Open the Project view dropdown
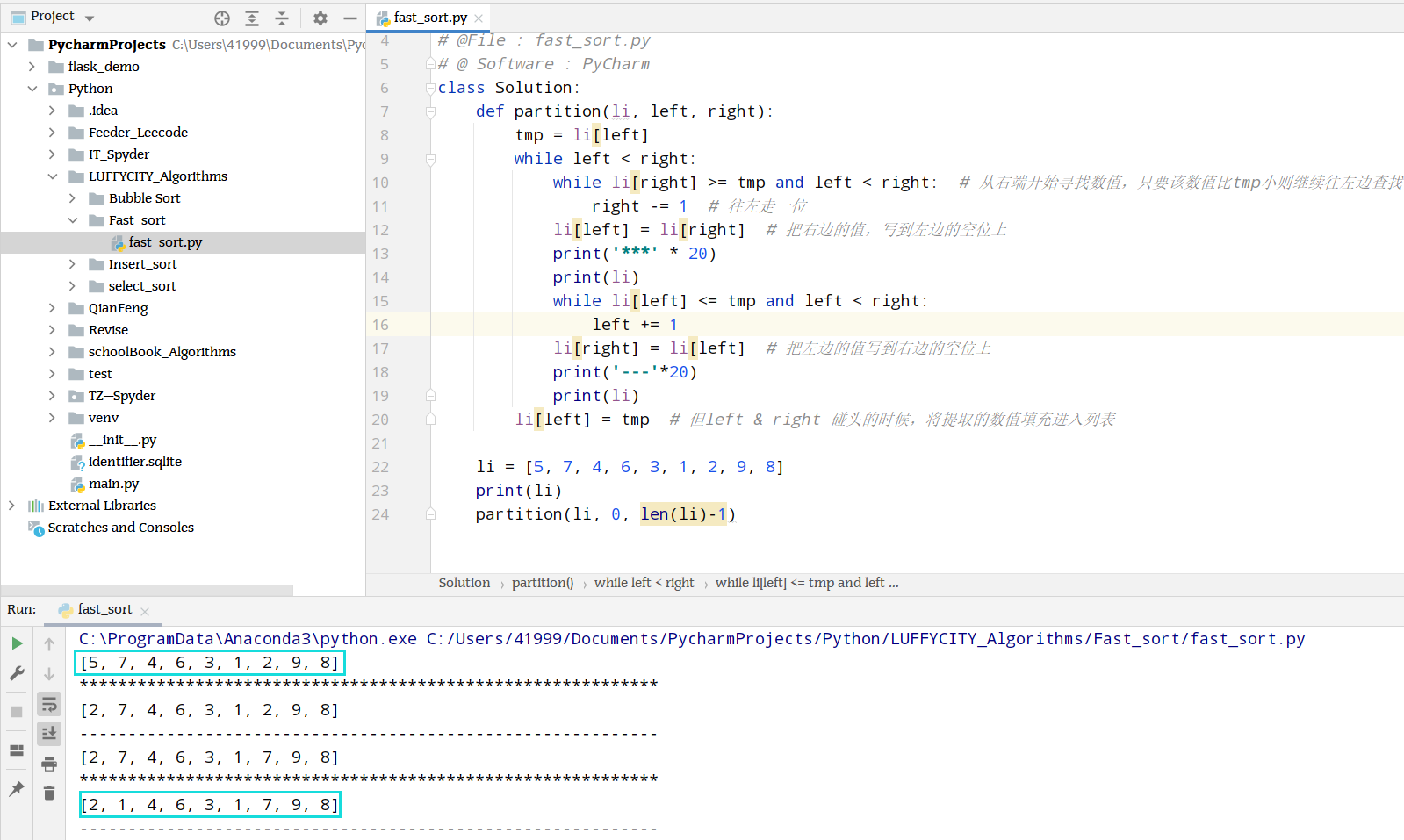Image resolution: width=1404 pixels, height=840 pixels. click(x=53, y=17)
